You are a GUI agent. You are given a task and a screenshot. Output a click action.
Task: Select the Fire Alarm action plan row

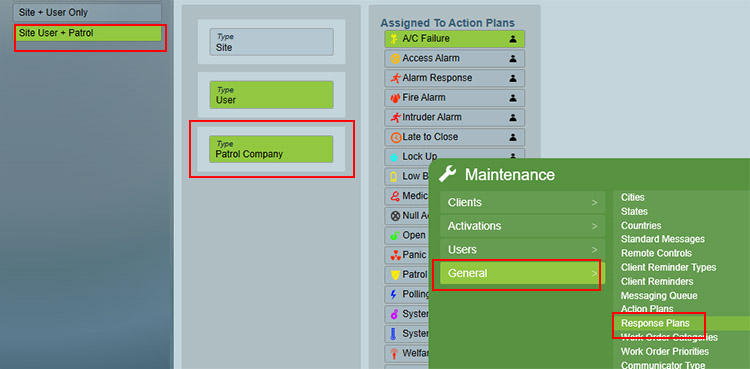click(454, 98)
